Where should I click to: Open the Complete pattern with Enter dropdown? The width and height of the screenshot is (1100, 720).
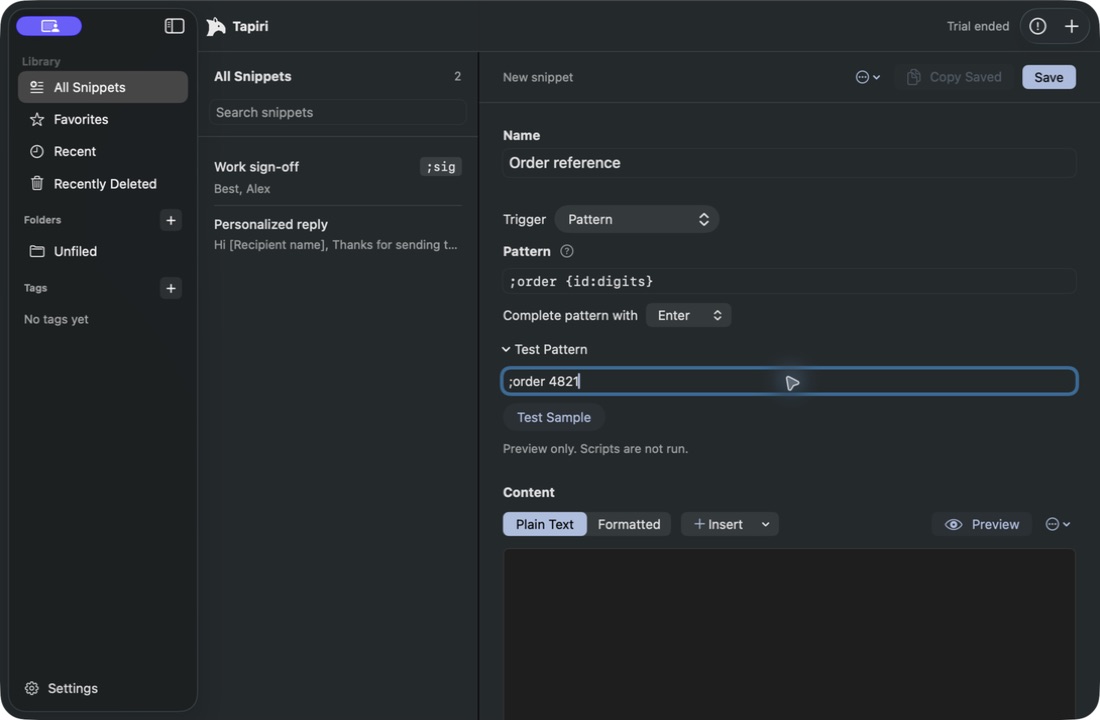[x=688, y=316]
